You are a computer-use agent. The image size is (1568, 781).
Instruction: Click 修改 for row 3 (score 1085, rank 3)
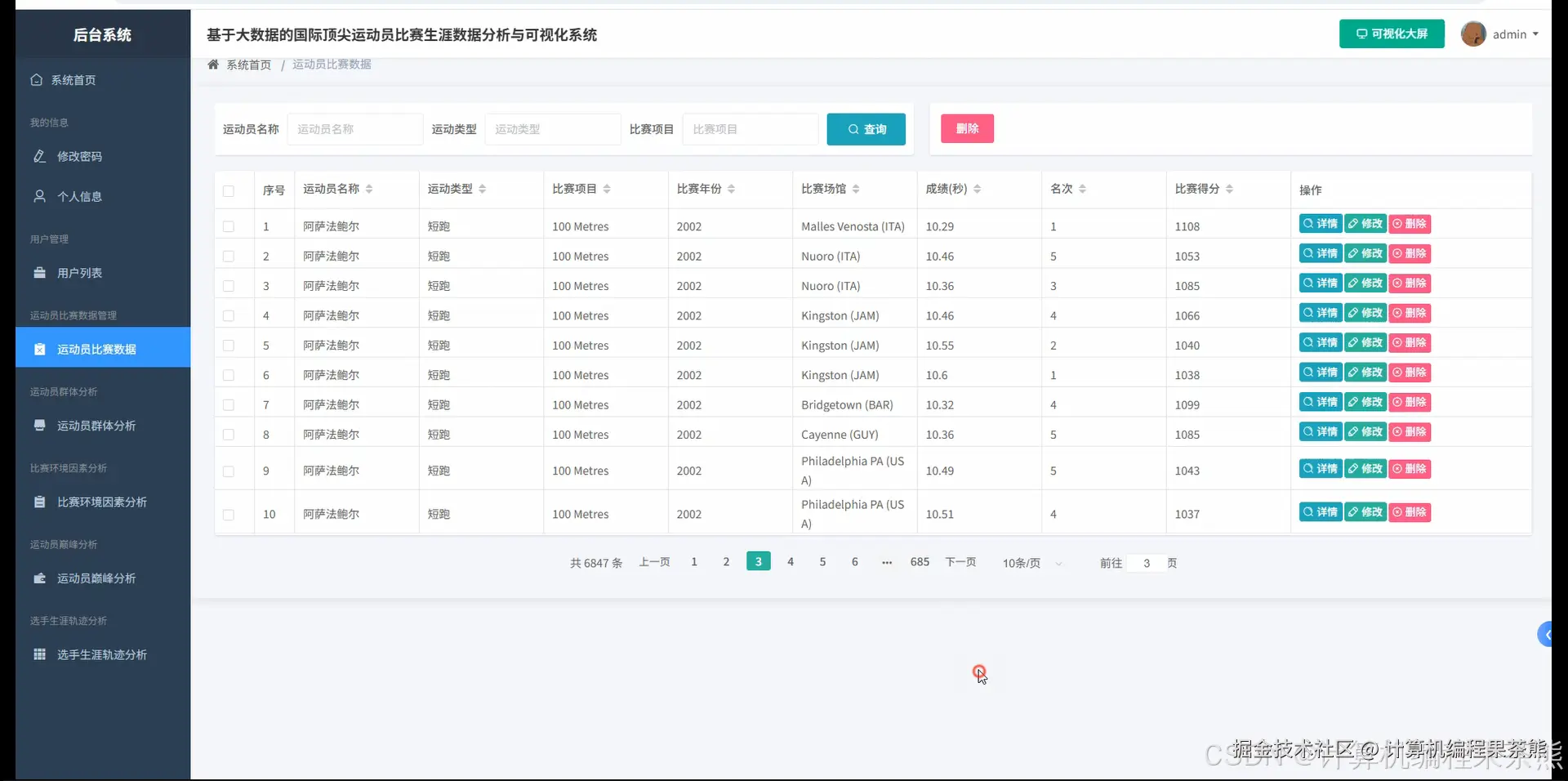(x=1365, y=283)
